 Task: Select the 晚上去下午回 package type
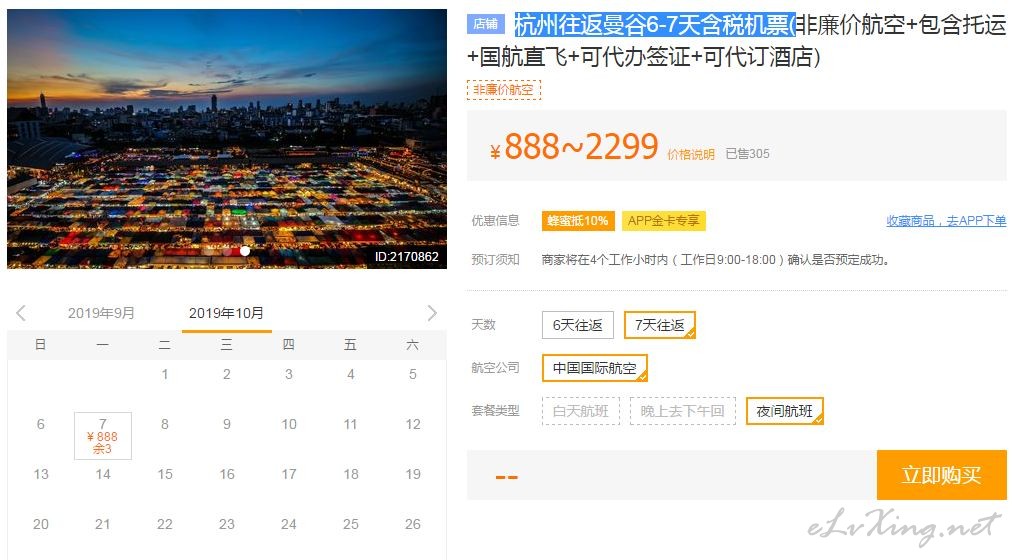pos(682,411)
